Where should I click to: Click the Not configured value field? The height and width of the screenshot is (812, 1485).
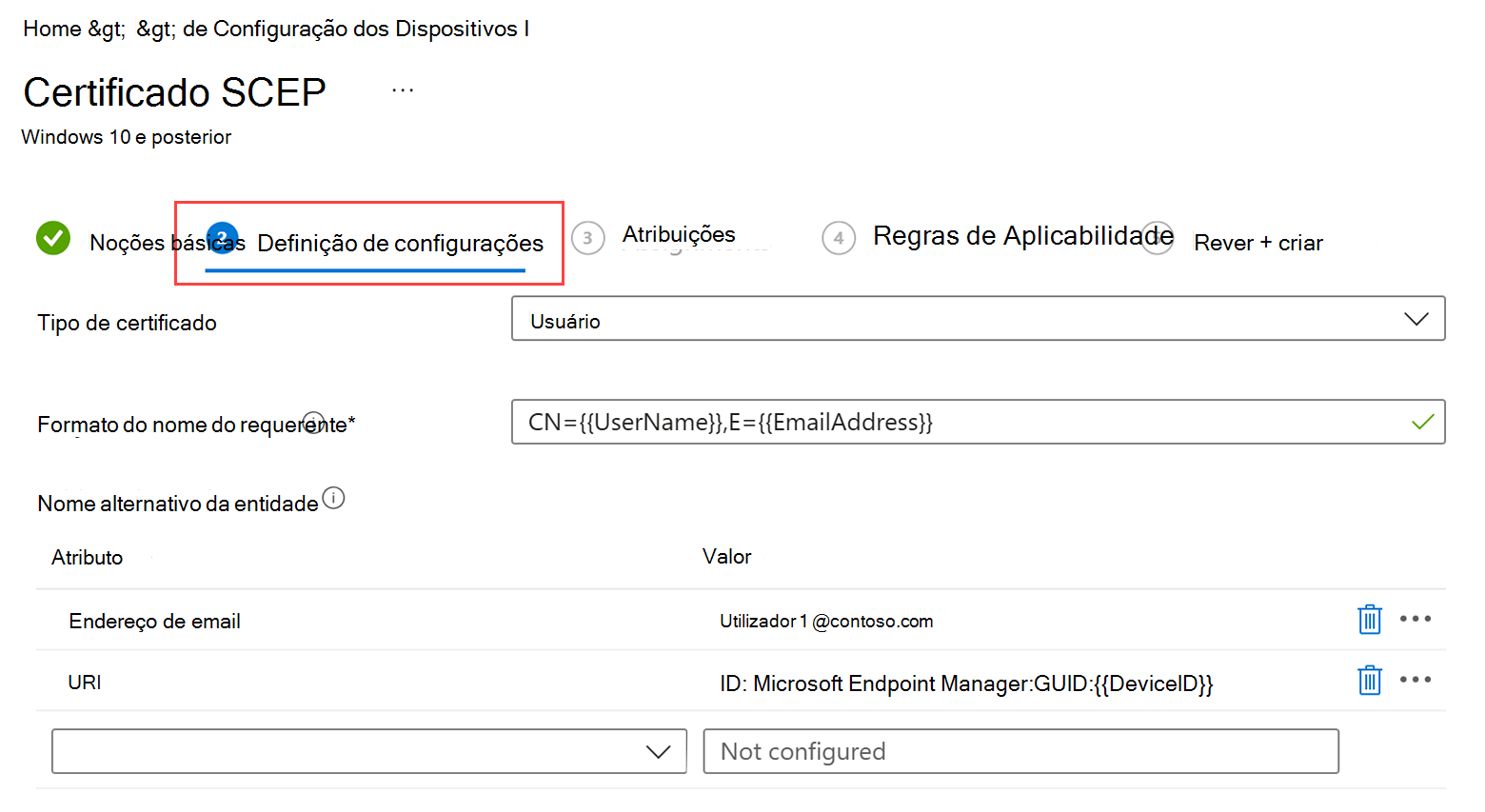[1020, 751]
